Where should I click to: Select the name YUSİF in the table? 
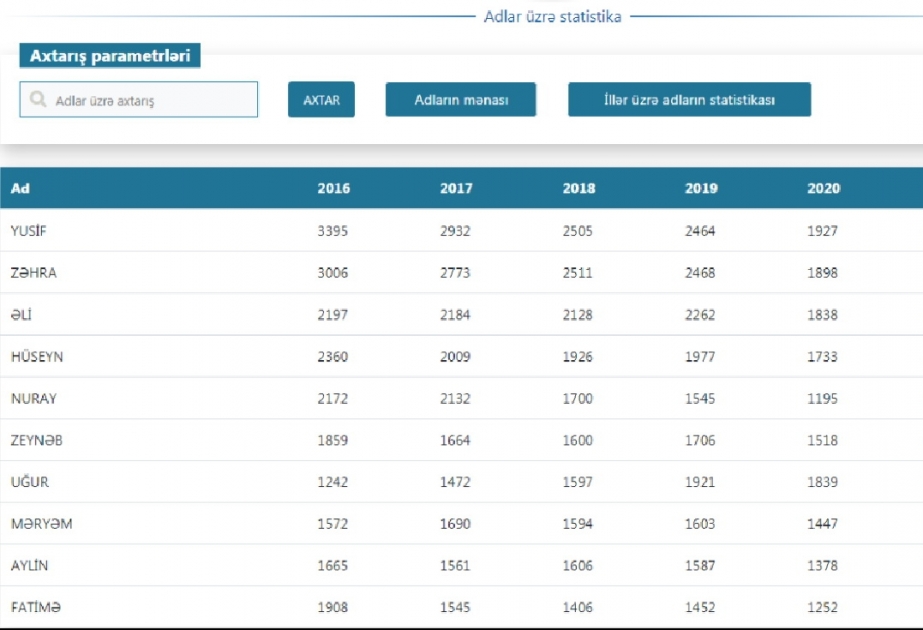click(28, 230)
